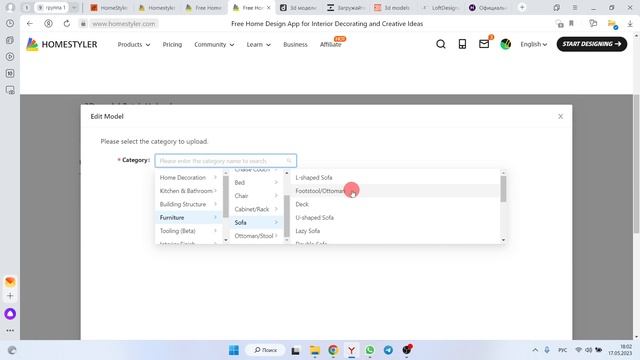Expand Kitchen & Bathroom category

(188, 191)
